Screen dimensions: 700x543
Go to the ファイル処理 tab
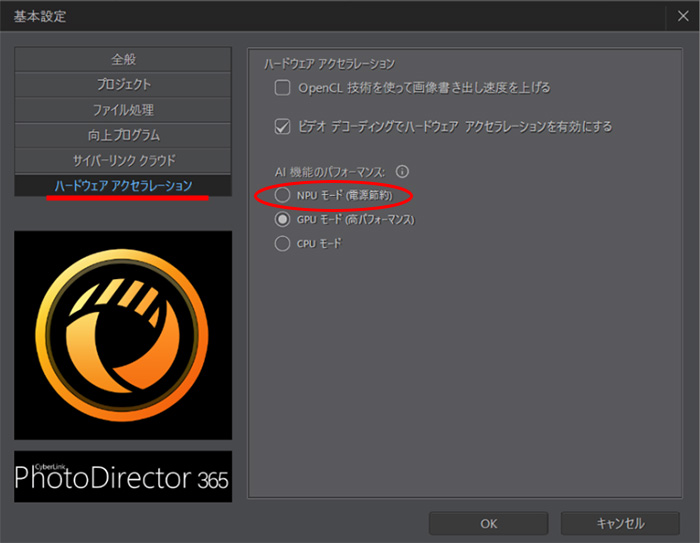(123, 110)
